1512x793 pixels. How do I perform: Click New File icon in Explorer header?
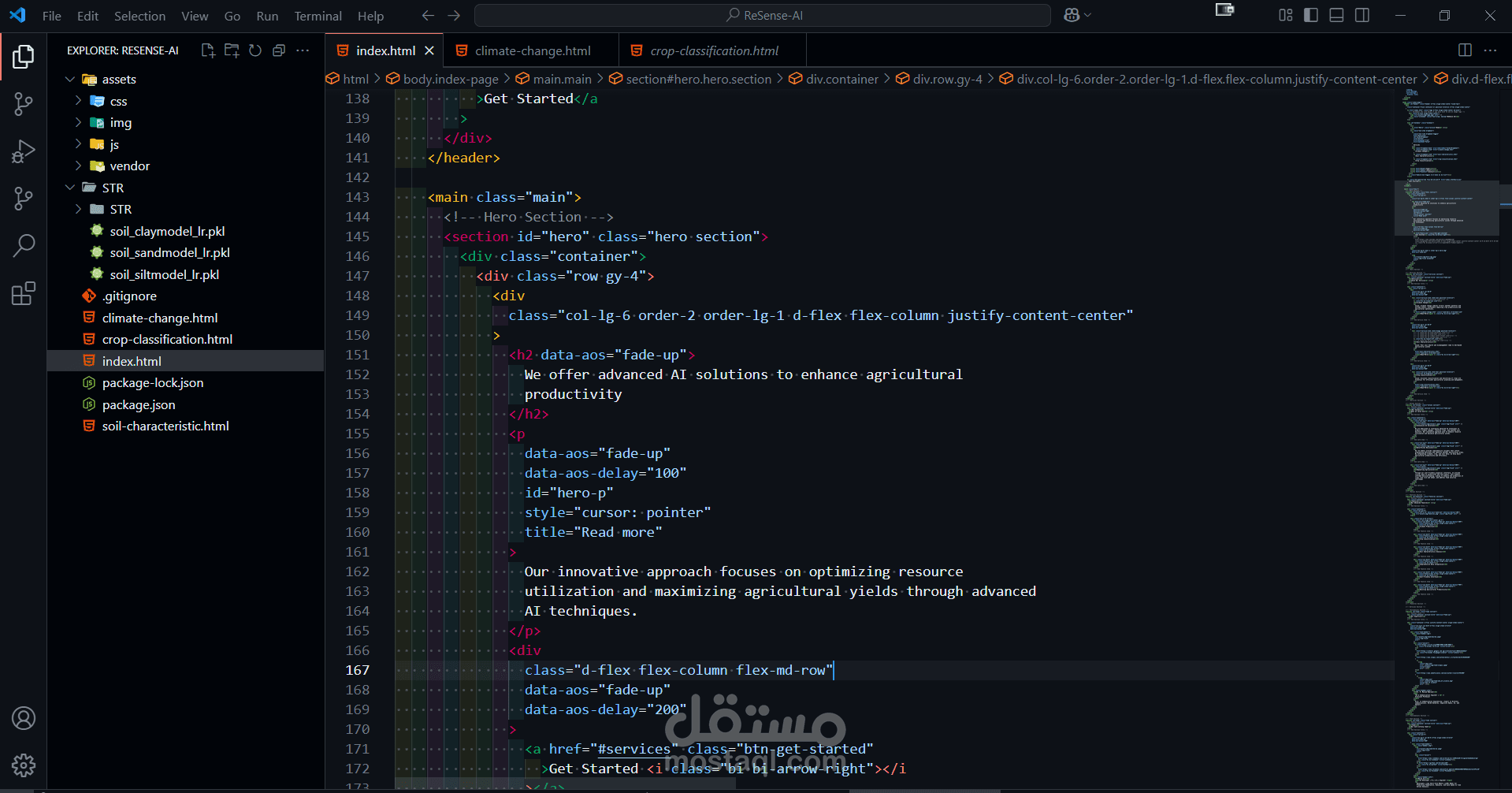(x=208, y=50)
